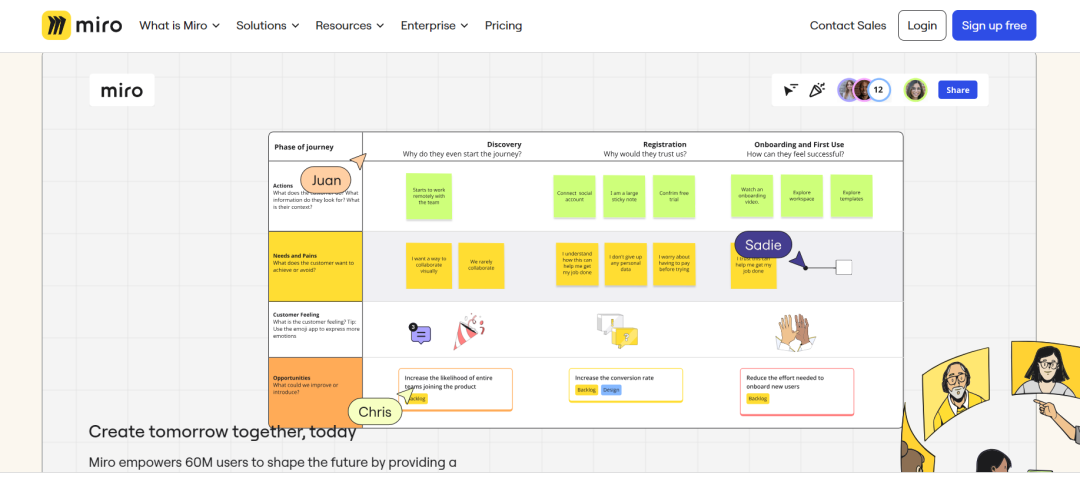1080x478 pixels.
Task: Open the Resources dropdown menu
Action: click(350, 25)
